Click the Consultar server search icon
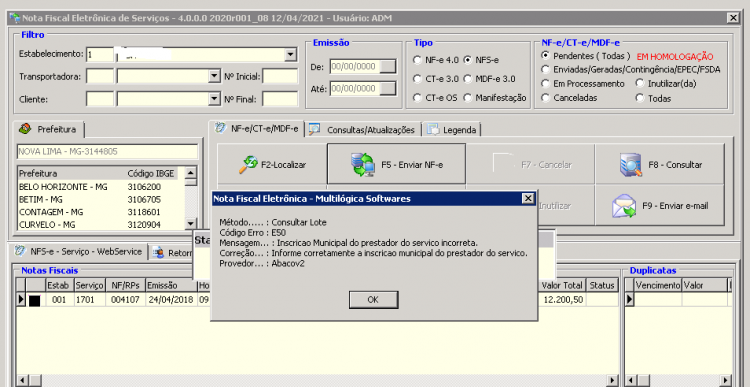750x387 pixels. pyautogui.click(x=631, y=165)
